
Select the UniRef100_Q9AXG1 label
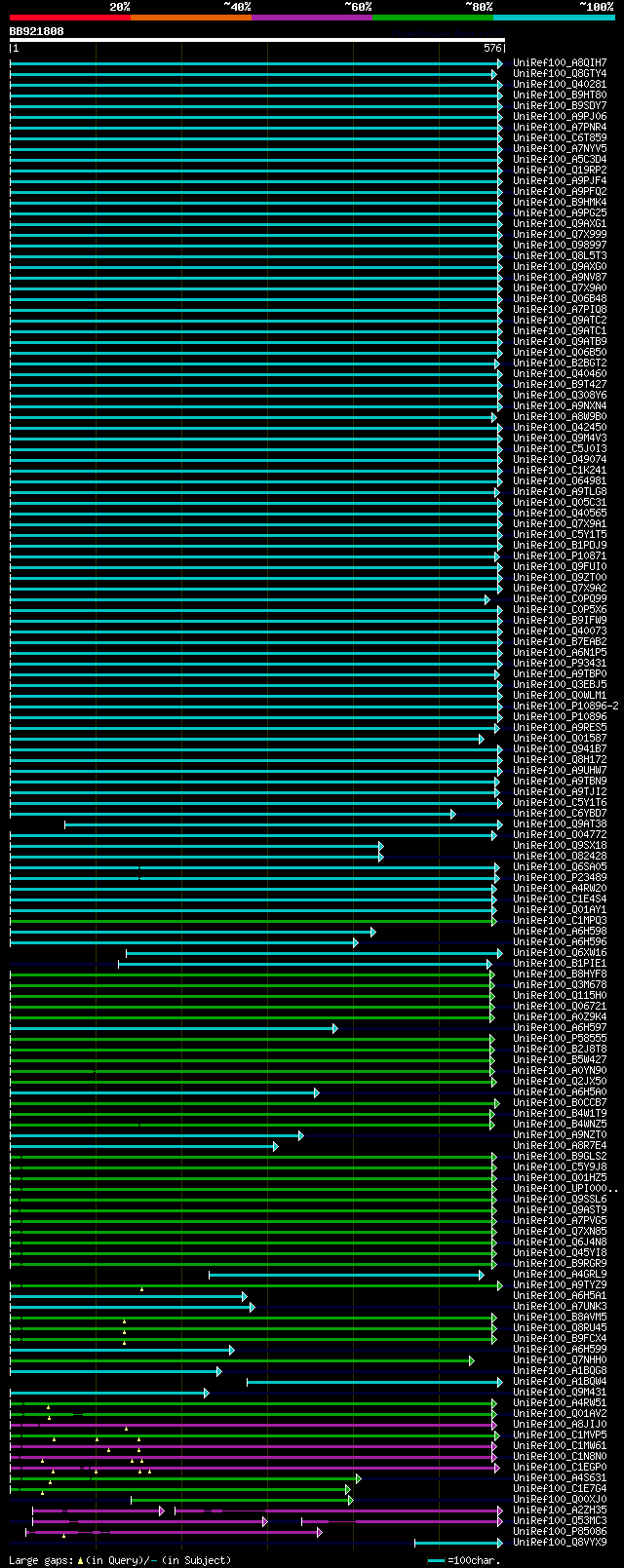click(560, 223)
